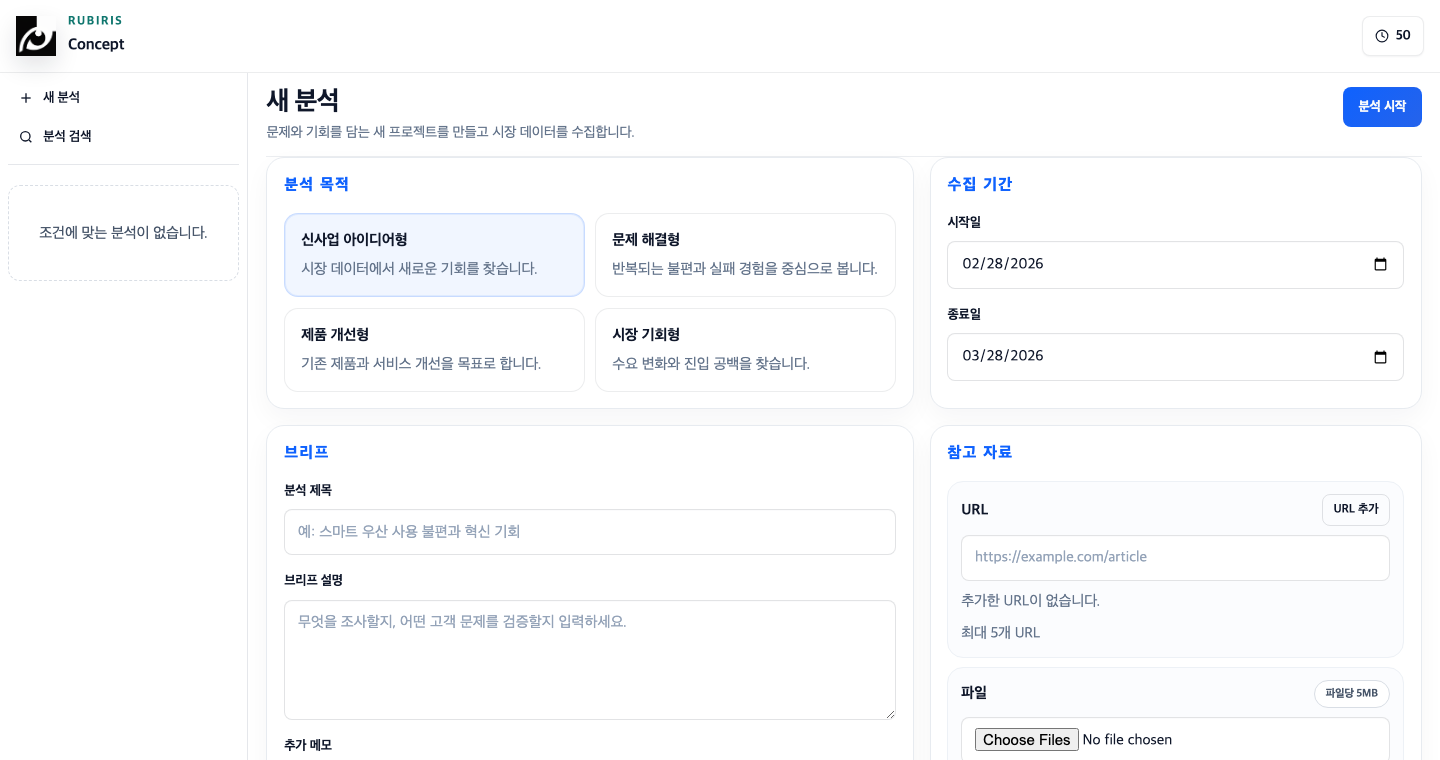Image resolution: width=1440 pixels, height=760 pixels.
Task: Click the URL 추가 button
Action: (1355, 509)
